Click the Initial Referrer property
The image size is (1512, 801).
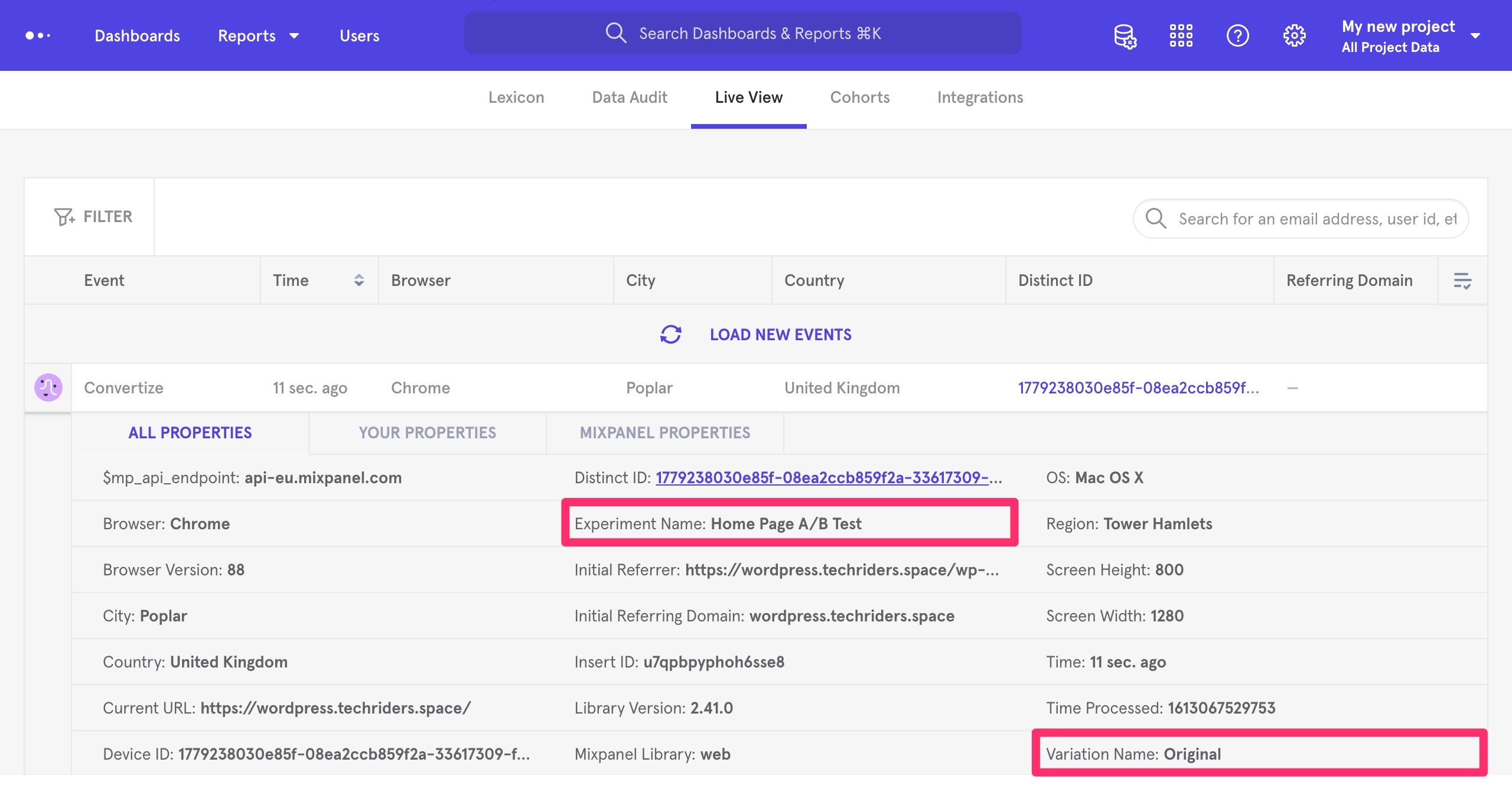tap(787, 569)
